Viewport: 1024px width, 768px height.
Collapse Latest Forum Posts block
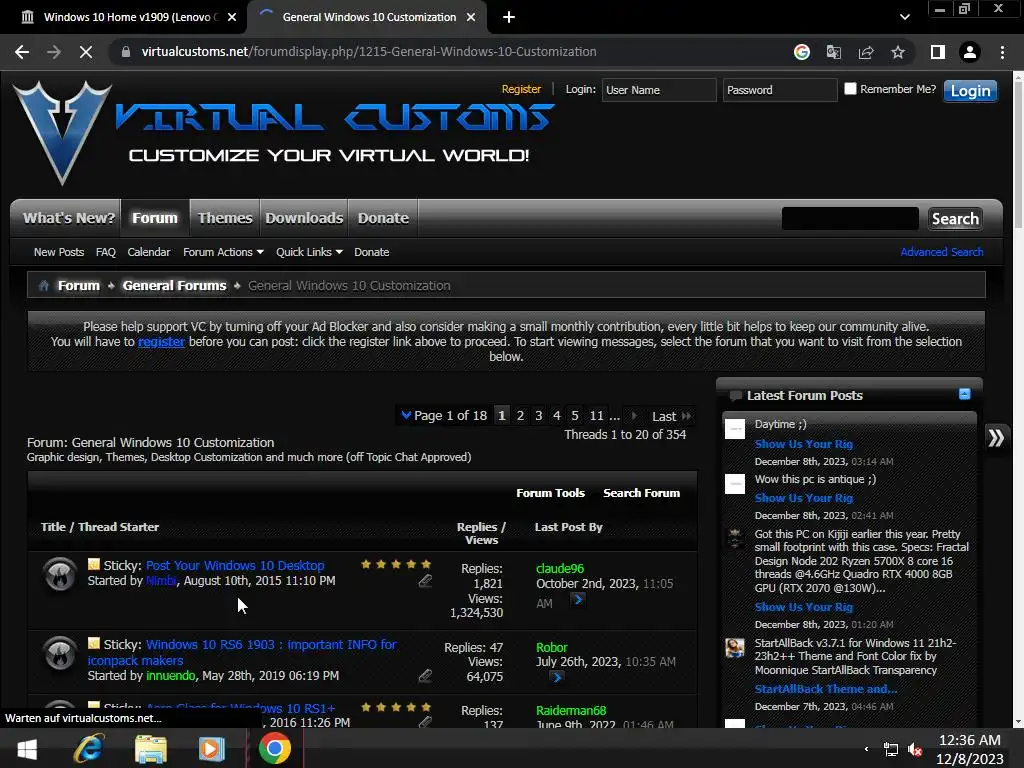point(965,394)
